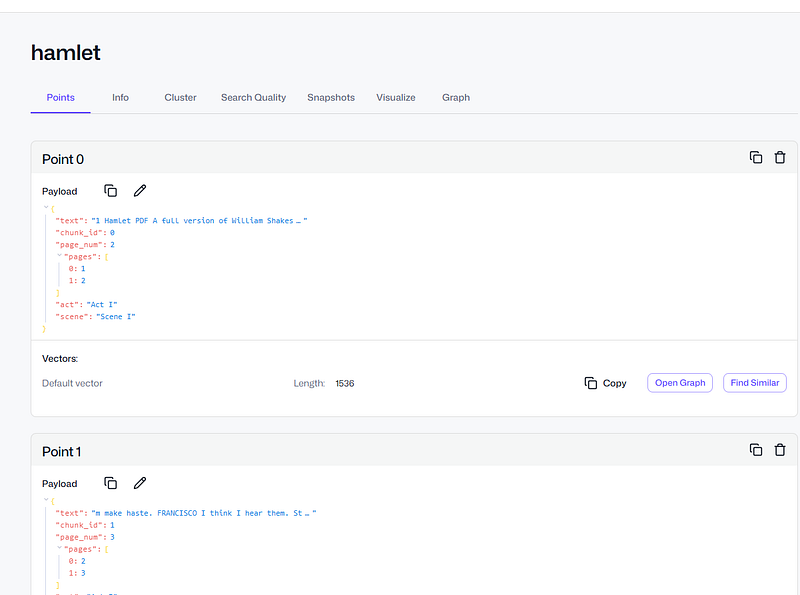Click the "0: 1" pages entry in Point 0
The height and width of the screenshot is (595, 800).
coord(77,269)
